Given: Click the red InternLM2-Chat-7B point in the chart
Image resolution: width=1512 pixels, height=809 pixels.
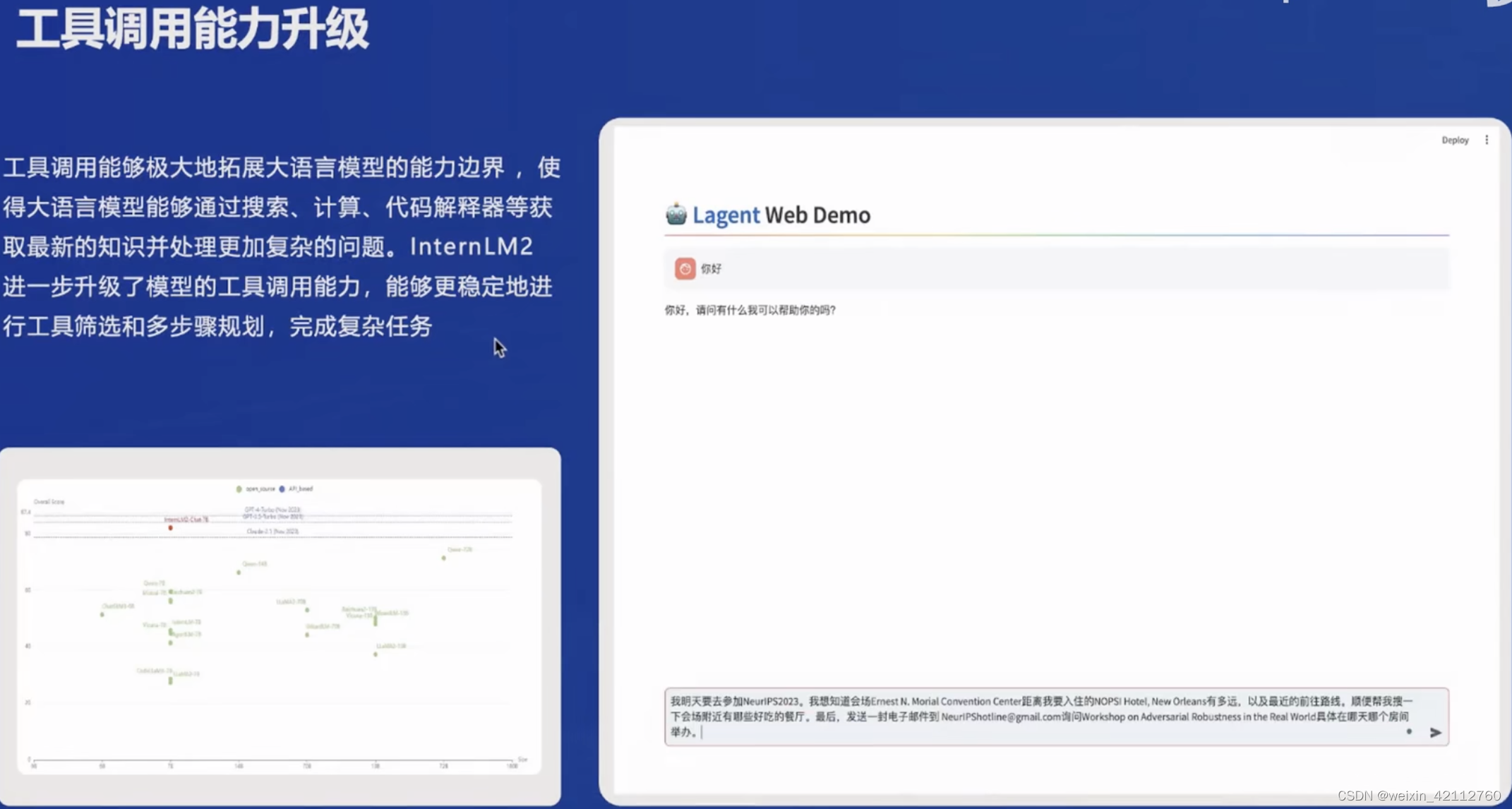Looking at the screenshot, I should point(170,527).
